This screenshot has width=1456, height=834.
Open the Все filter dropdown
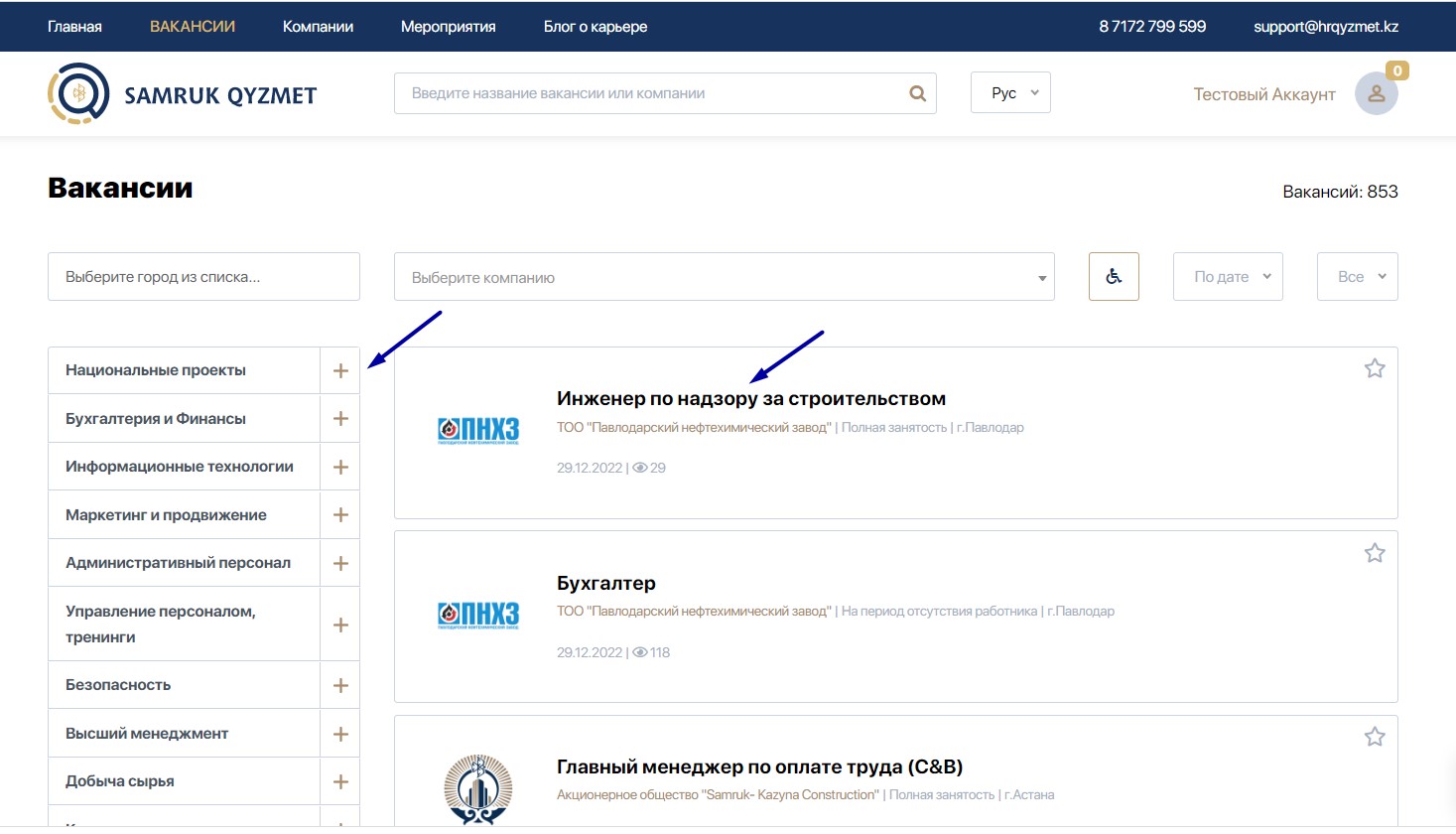click(1357, 276)
